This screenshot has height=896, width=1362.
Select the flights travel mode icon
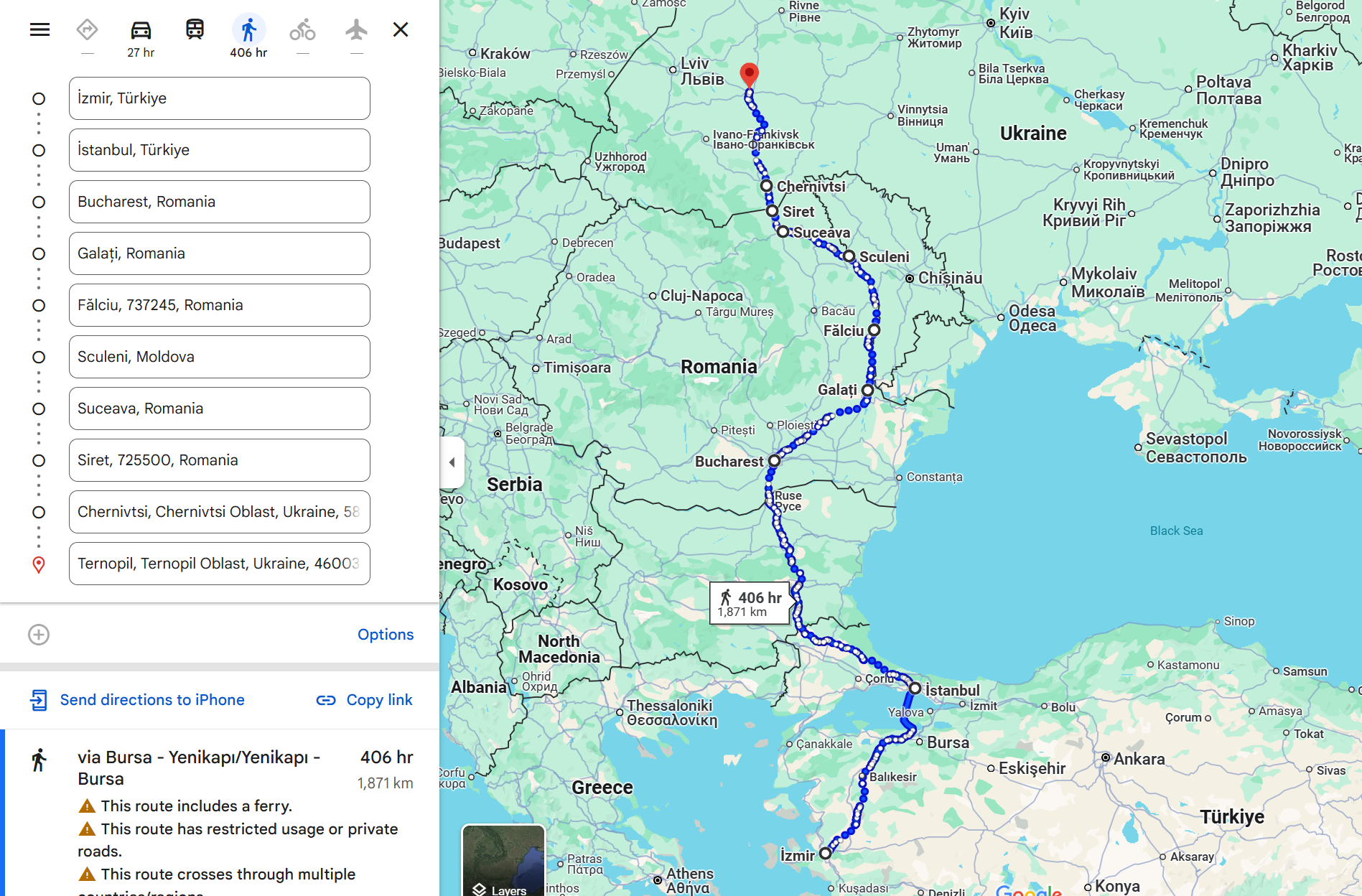click(x=356, y=29)
